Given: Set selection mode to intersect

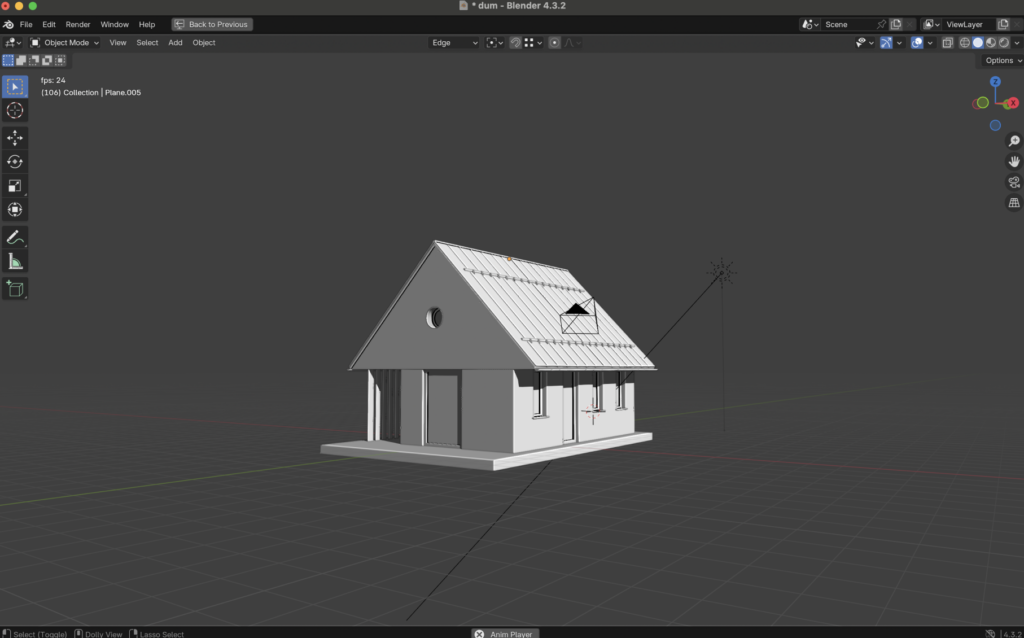Looking at the screenshot, I should 60,60.
